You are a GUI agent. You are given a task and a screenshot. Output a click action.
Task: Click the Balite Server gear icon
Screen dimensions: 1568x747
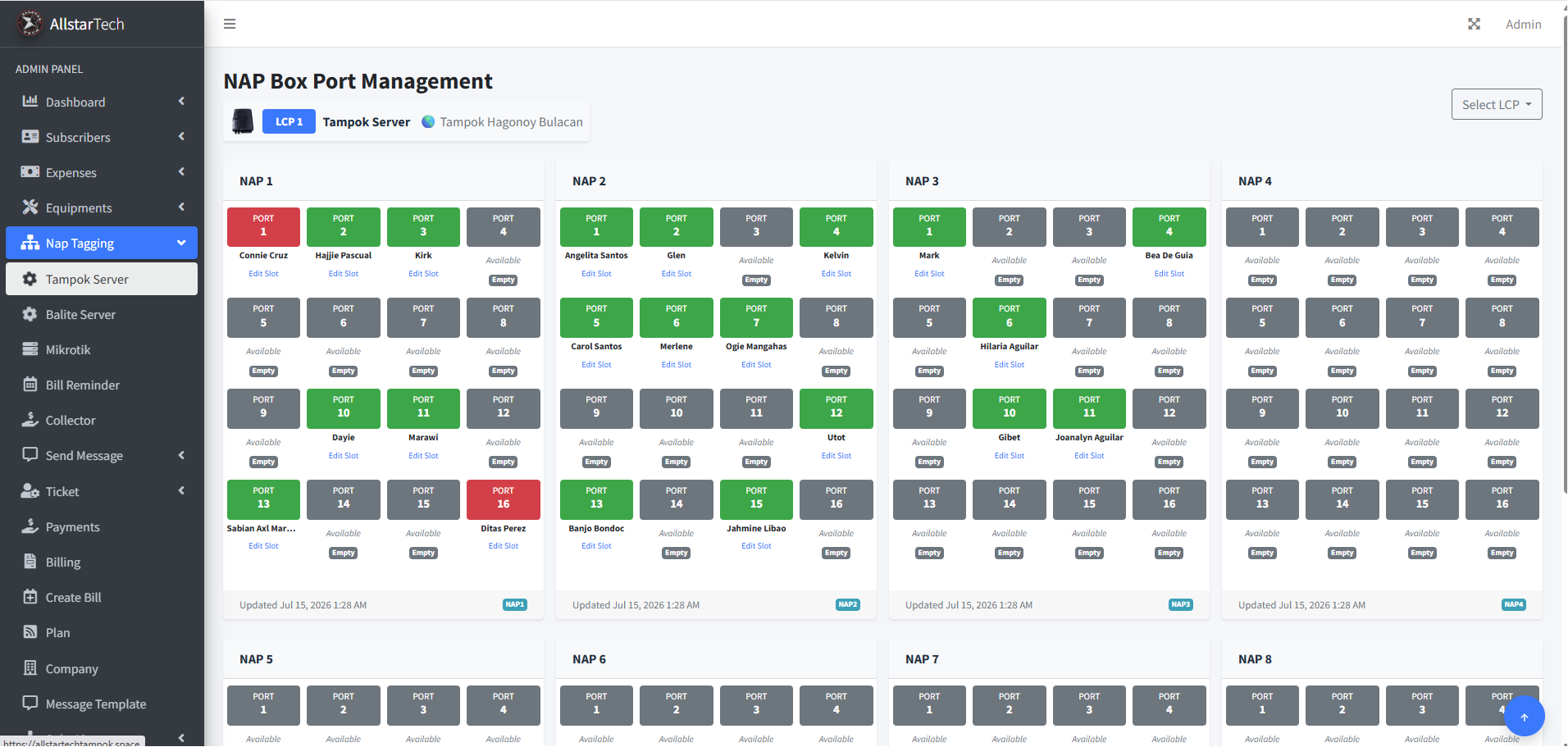(x=30, y=314)
